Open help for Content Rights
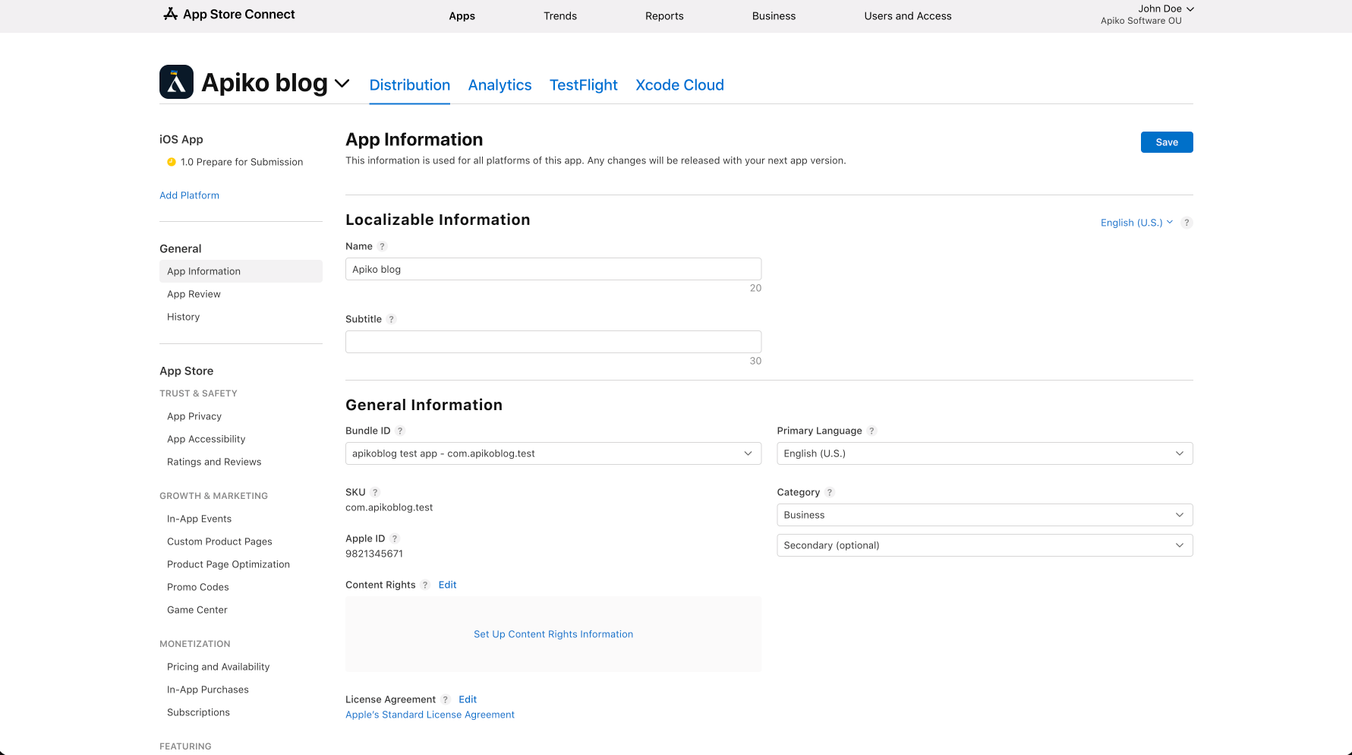 [x=425, y=585]
